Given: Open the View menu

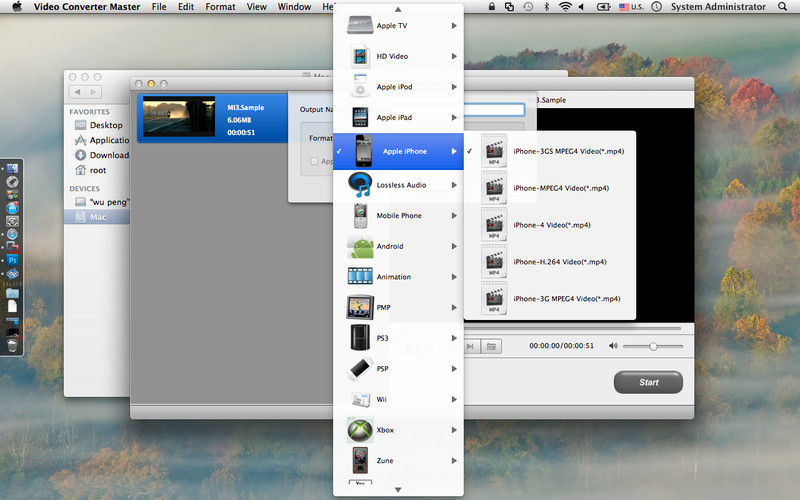Looking at the screenshot, I should (x=257, y=7).
